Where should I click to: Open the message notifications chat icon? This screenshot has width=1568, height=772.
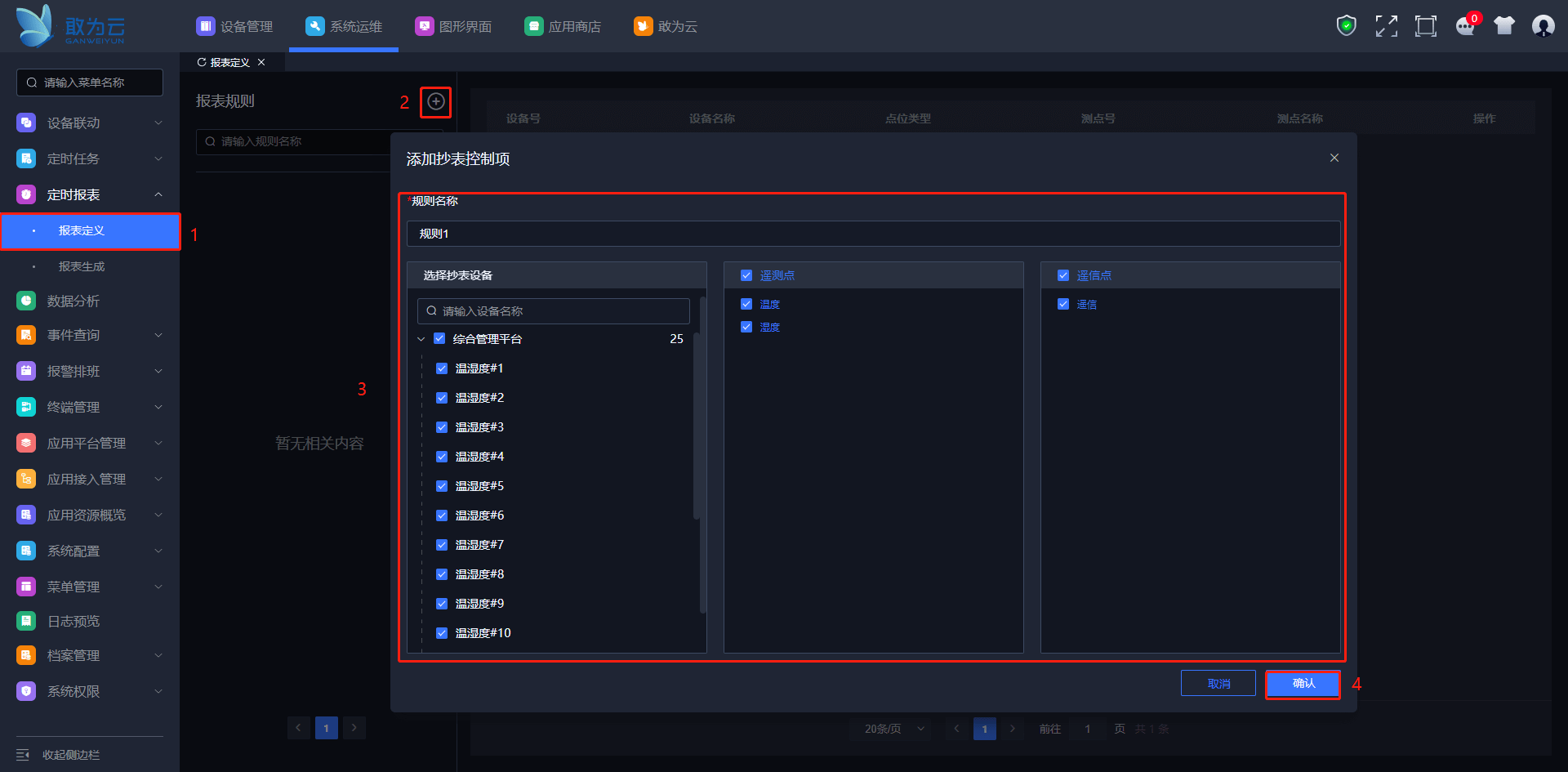pos(1465,26)
